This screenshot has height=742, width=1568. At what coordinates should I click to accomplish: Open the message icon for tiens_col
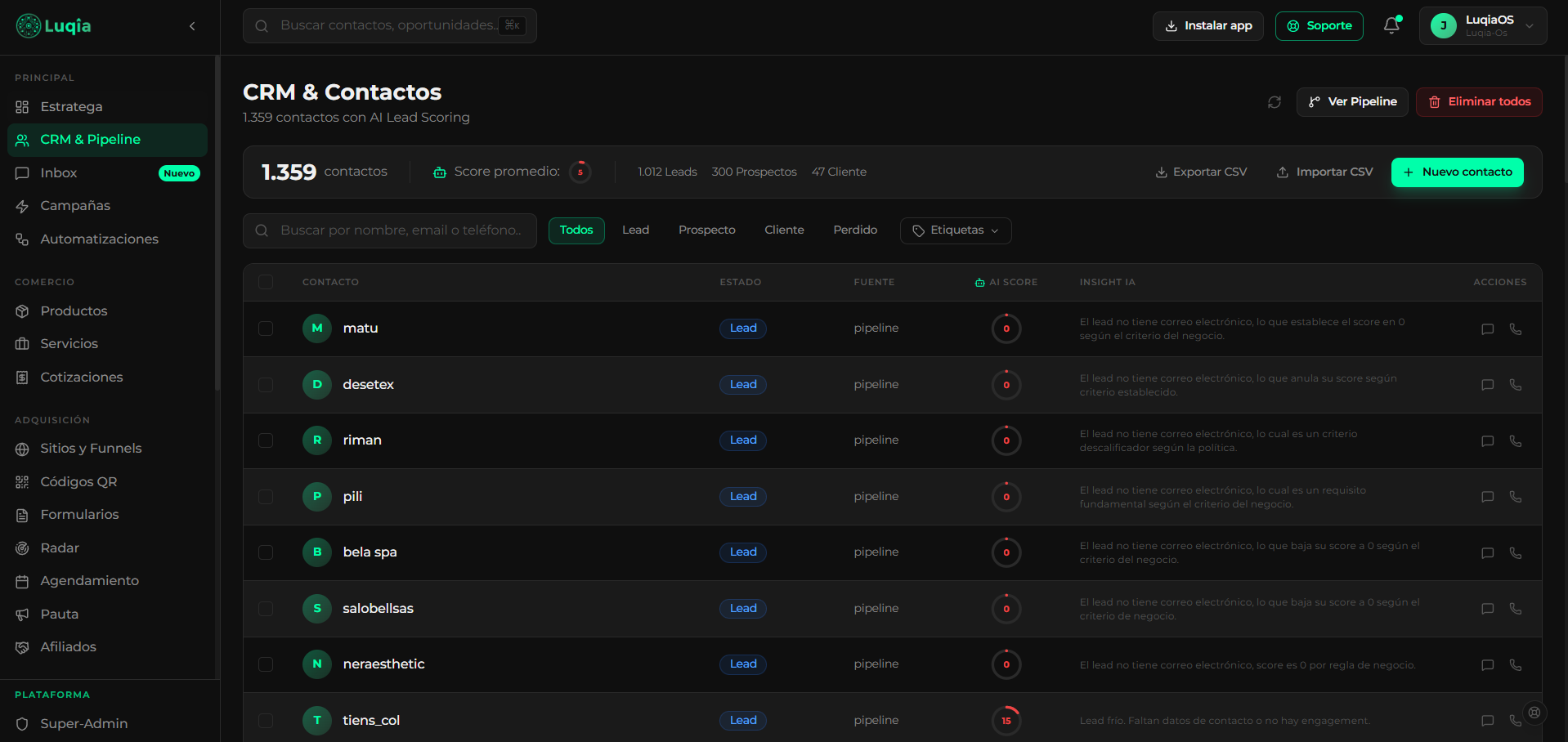point(1487,721)
